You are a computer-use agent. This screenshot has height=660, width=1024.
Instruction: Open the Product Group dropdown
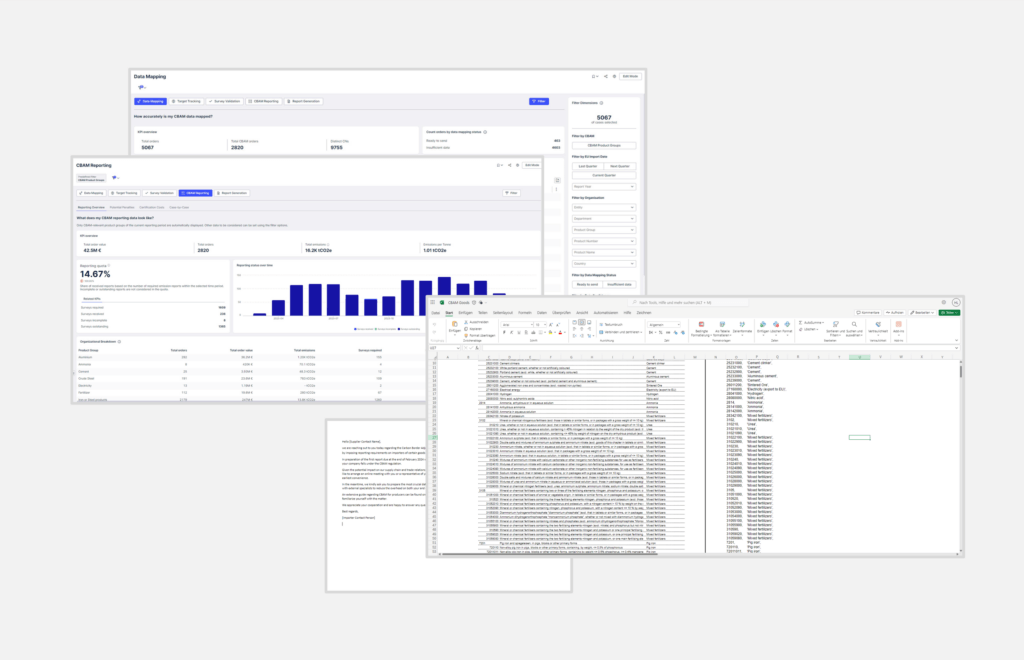603,230
